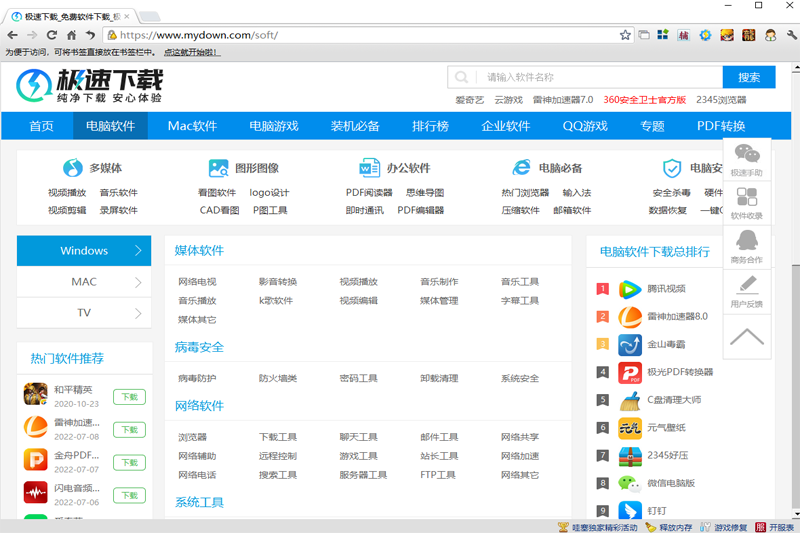Open the 多媒体 category icon

[72, 168]
